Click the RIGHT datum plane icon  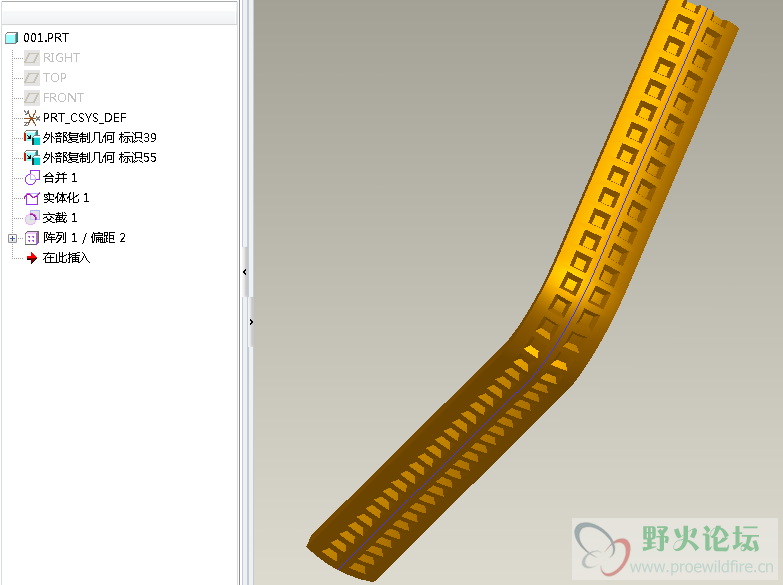[32, 58]
